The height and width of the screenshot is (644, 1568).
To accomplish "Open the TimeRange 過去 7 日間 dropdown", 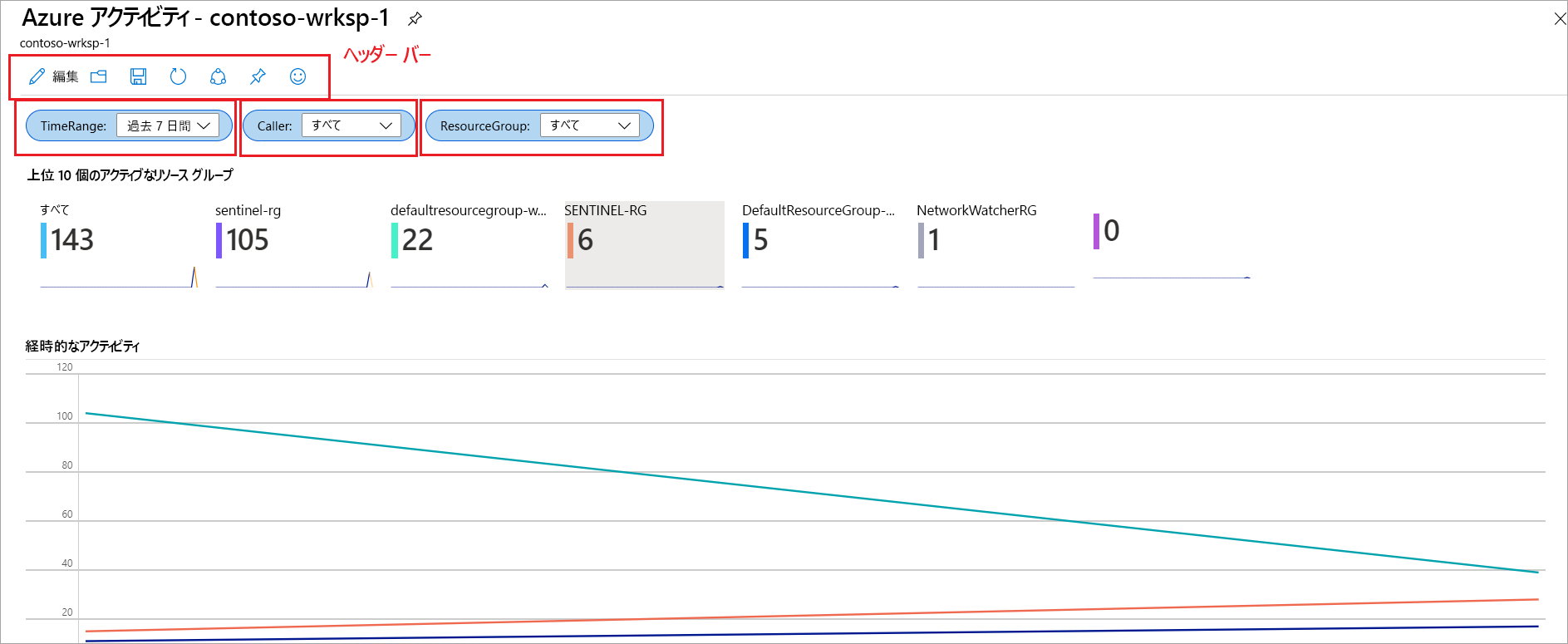I will 168,125.
